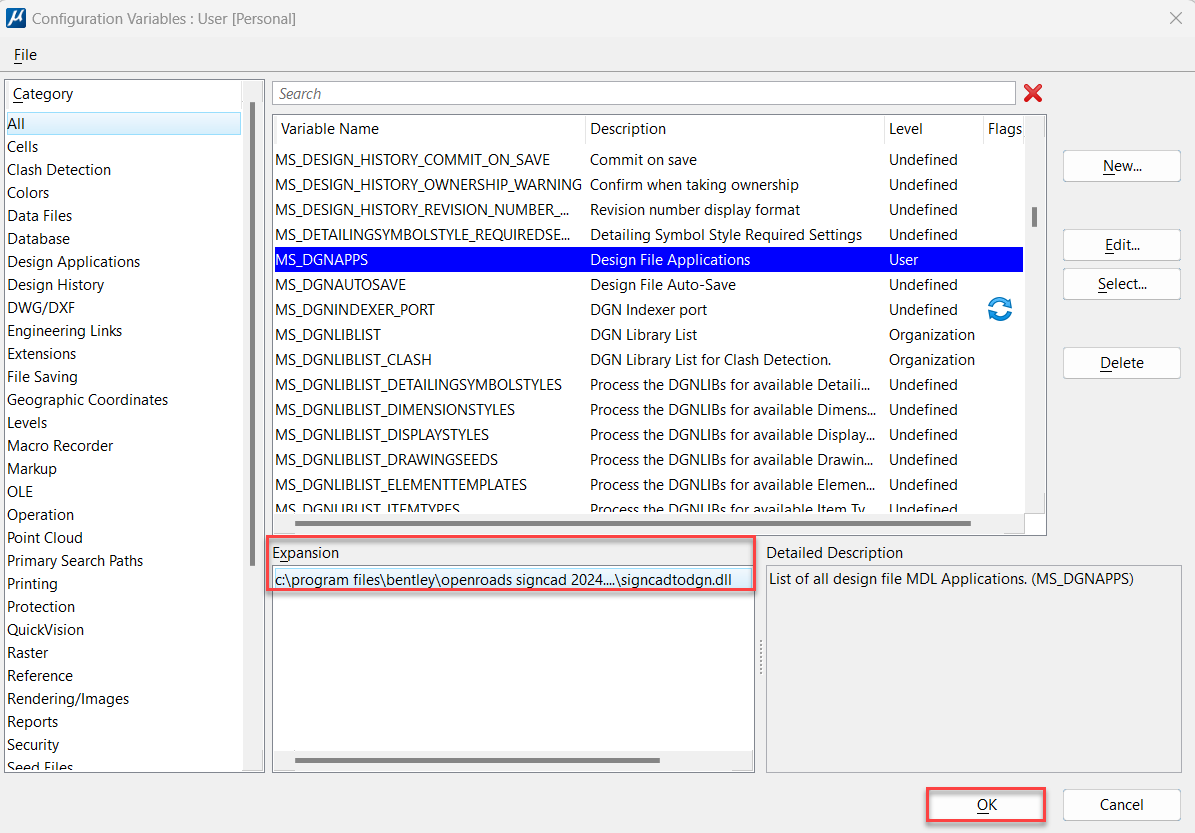Click the Edit... button
This screenshot has height=833, width=1195.
tap(1121, 245)
